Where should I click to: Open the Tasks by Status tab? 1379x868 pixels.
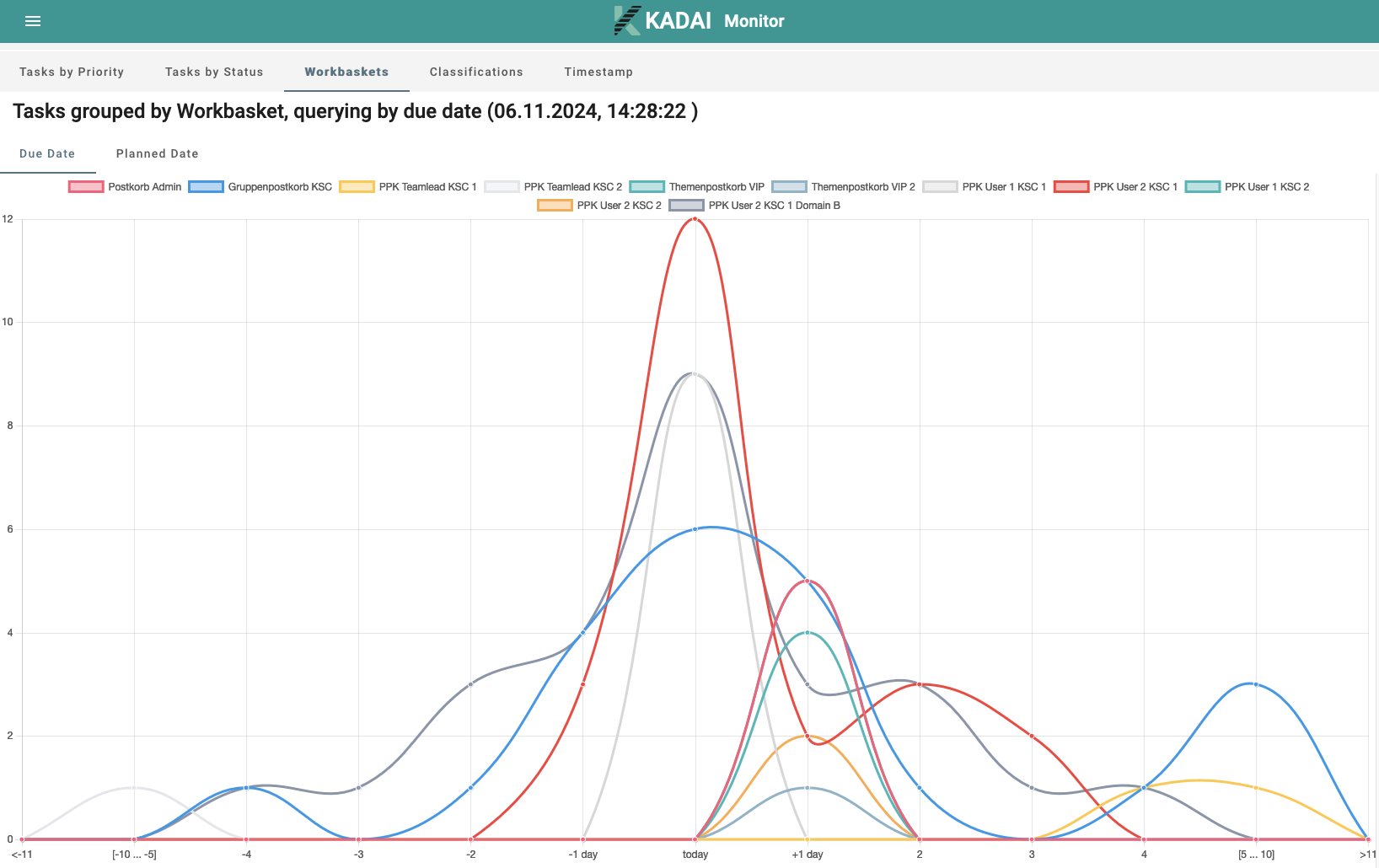click(214, 72)
